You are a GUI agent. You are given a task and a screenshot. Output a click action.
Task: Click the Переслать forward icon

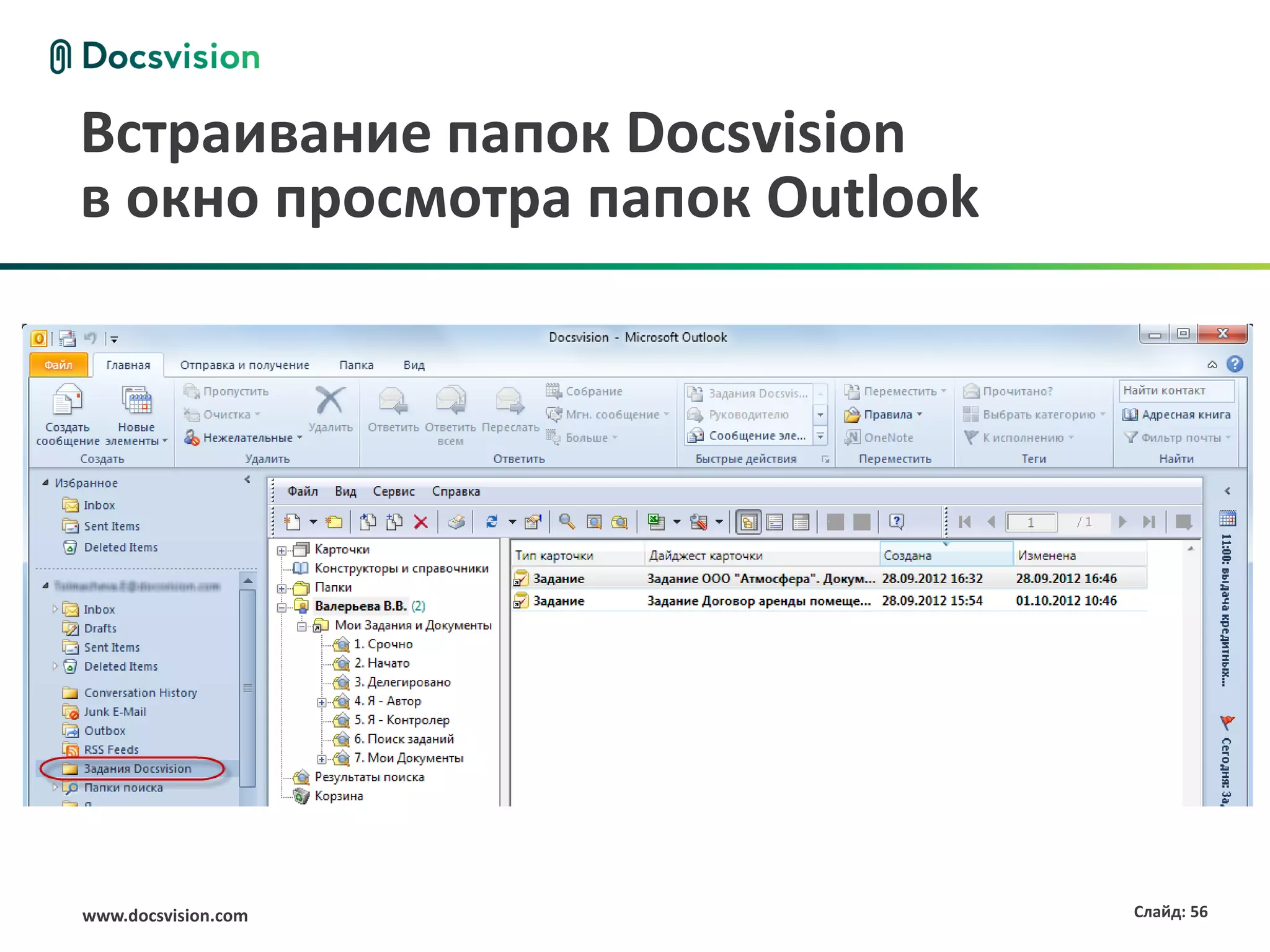pos(510,401)
